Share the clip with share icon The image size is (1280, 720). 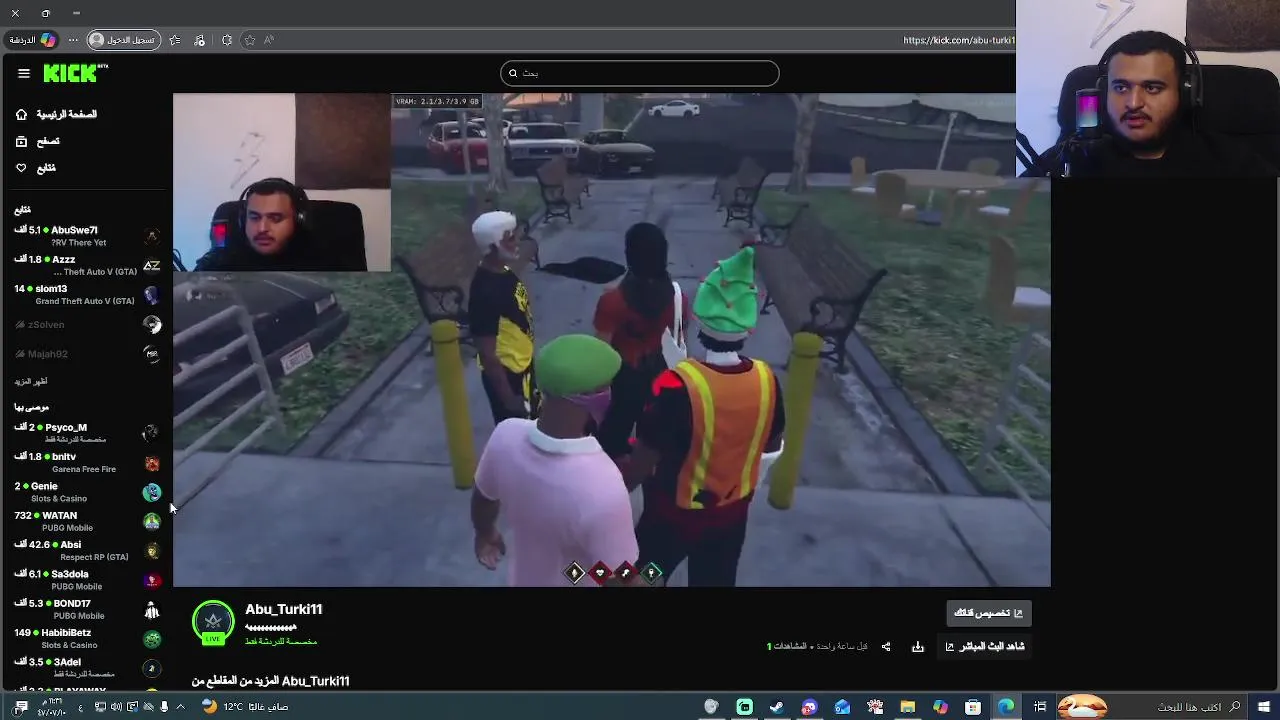pos(886,647)
